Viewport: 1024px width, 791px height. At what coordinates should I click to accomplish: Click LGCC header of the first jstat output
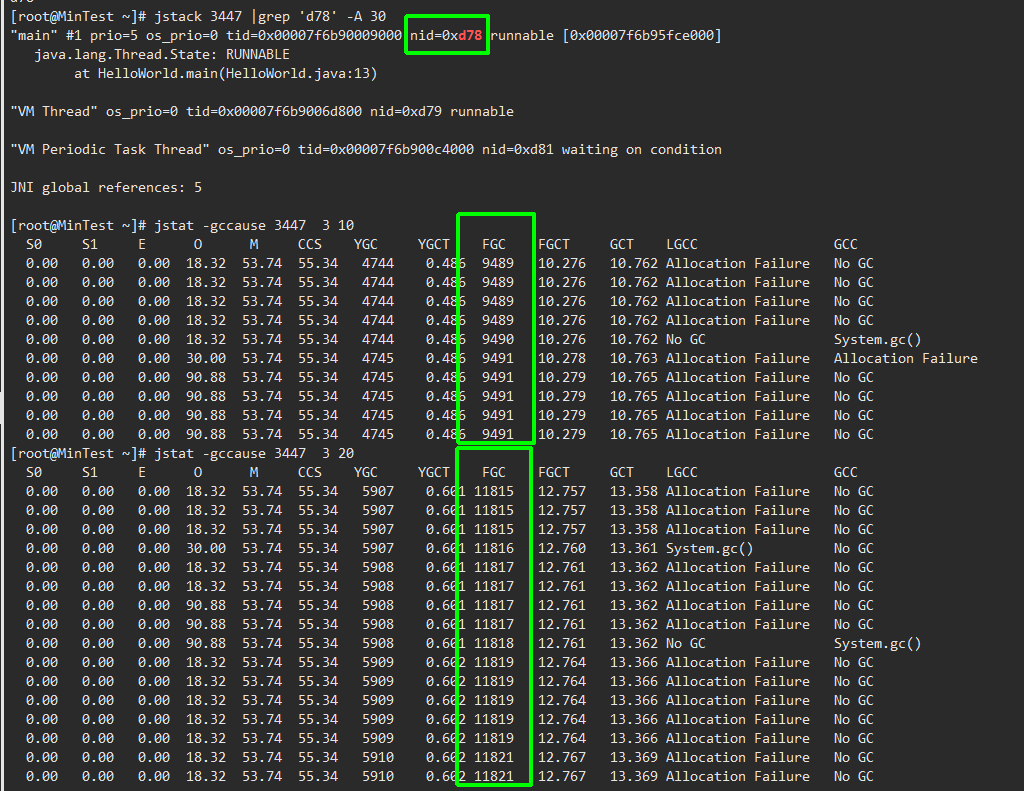(682, 244)
